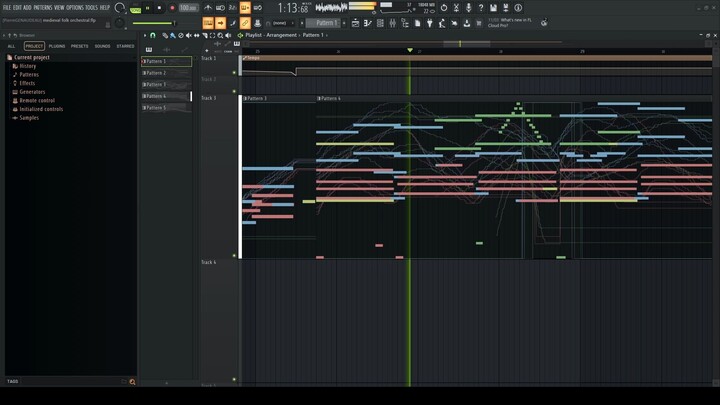Toggle the metronome icon
720x405 pixels.
tap(208, 8)
